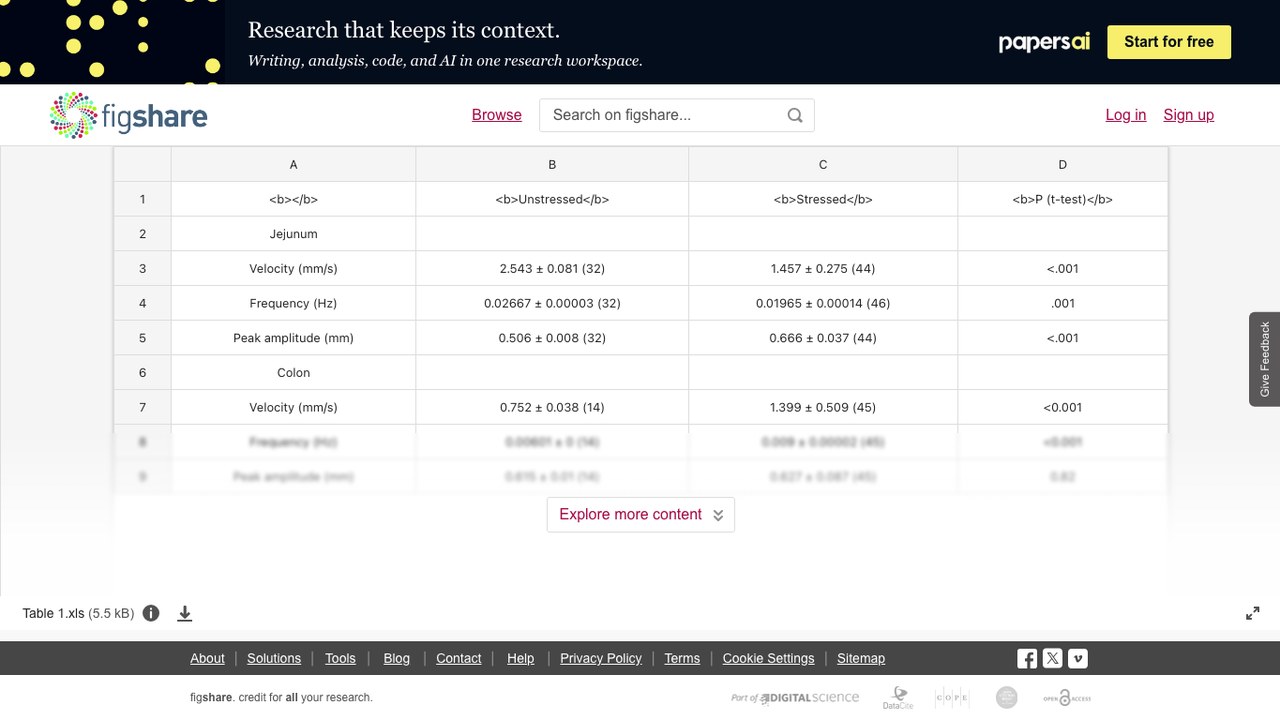Image resolution: width=1280 pixels, height=720 pixels.
Task: Select column B header
Action: 552,164
